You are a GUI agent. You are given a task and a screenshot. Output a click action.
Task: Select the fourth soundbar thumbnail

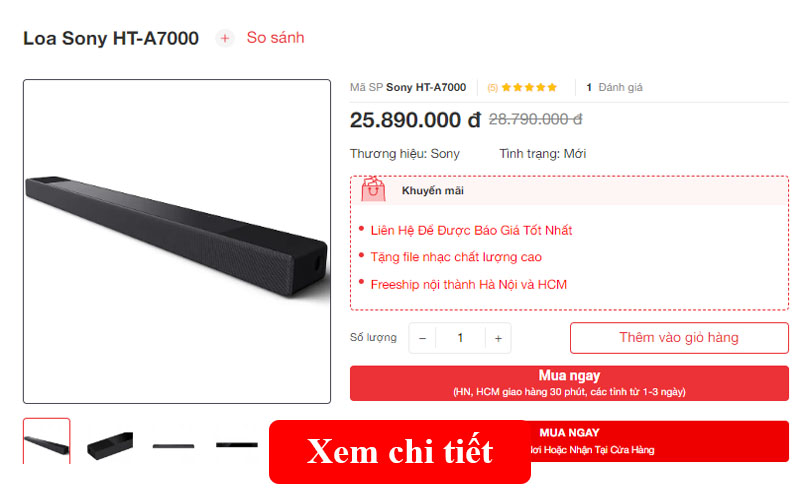[x=237, y=445]
